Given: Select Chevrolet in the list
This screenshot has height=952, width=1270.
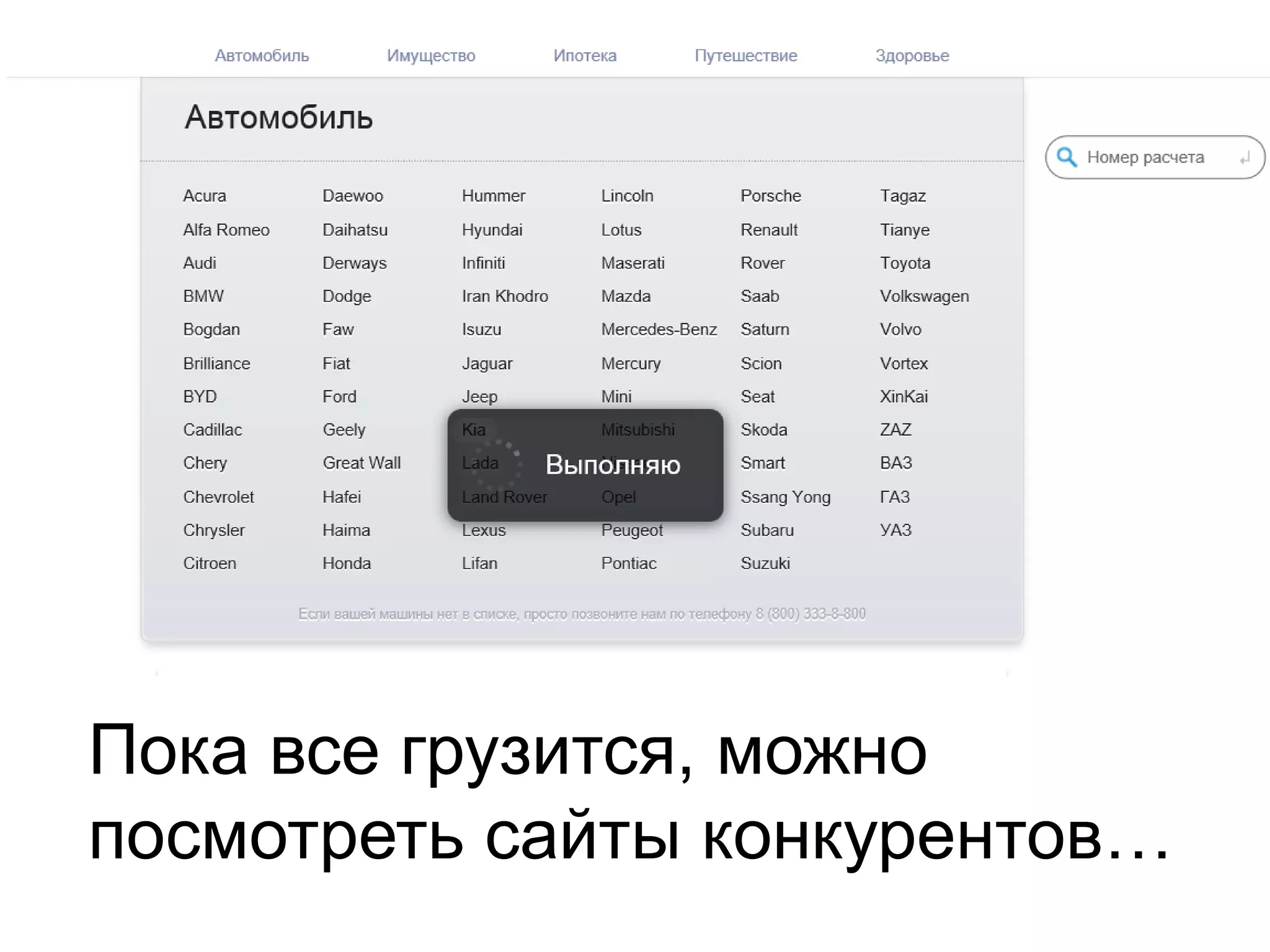Looking at the screenshot, I should pos(218,497).
